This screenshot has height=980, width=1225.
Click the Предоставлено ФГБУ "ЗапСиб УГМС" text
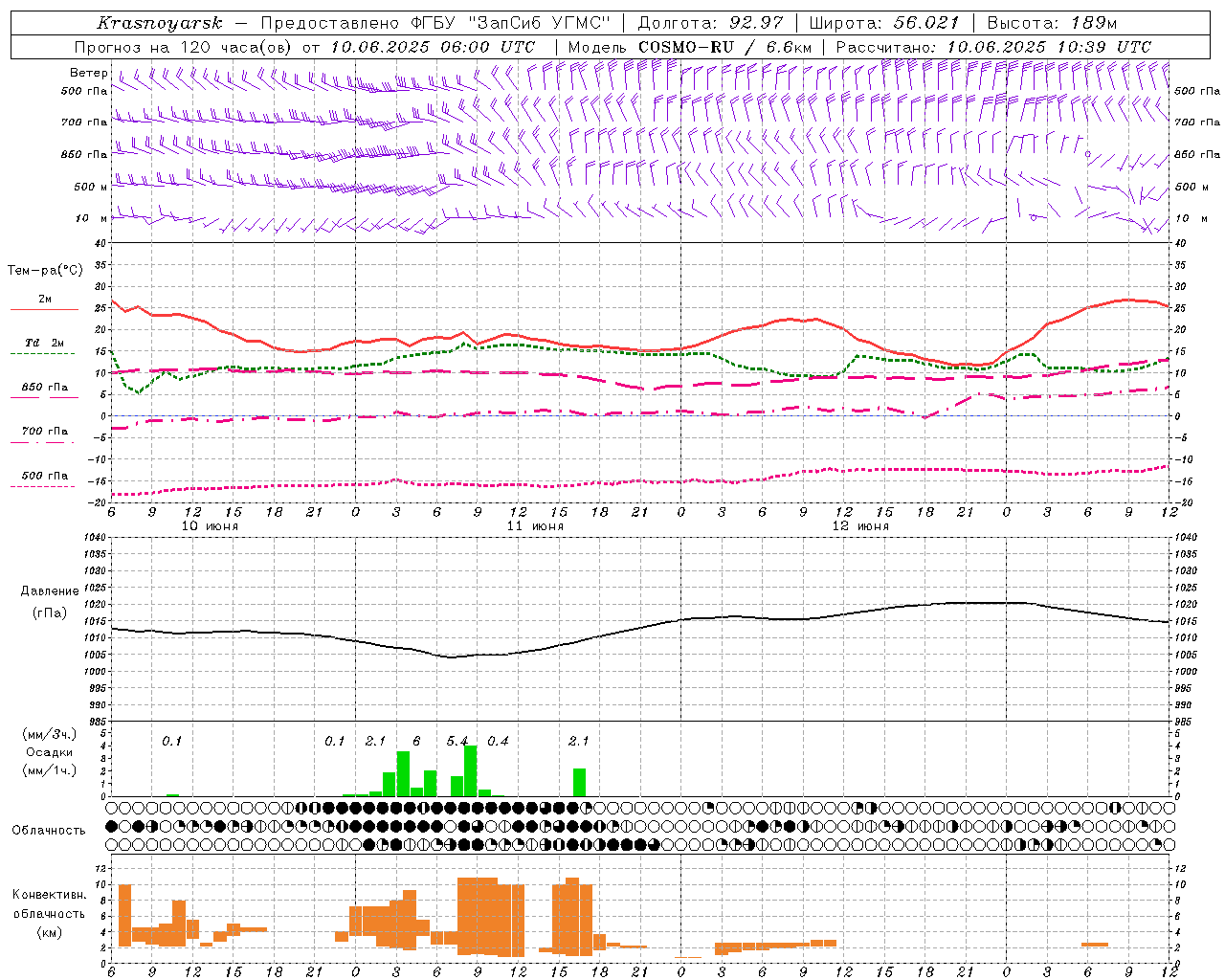click(x=435, y=23)
